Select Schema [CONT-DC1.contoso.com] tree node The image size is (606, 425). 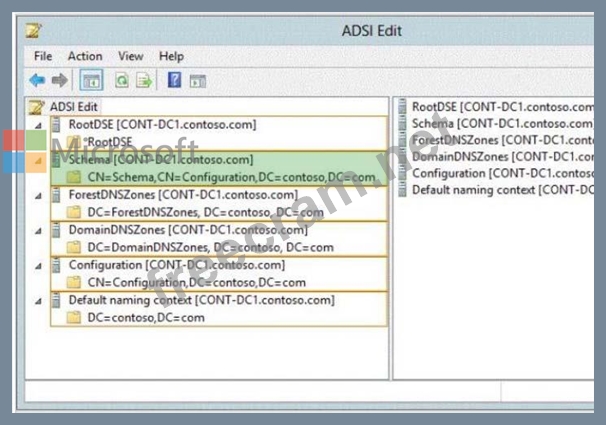click(161, 160)
